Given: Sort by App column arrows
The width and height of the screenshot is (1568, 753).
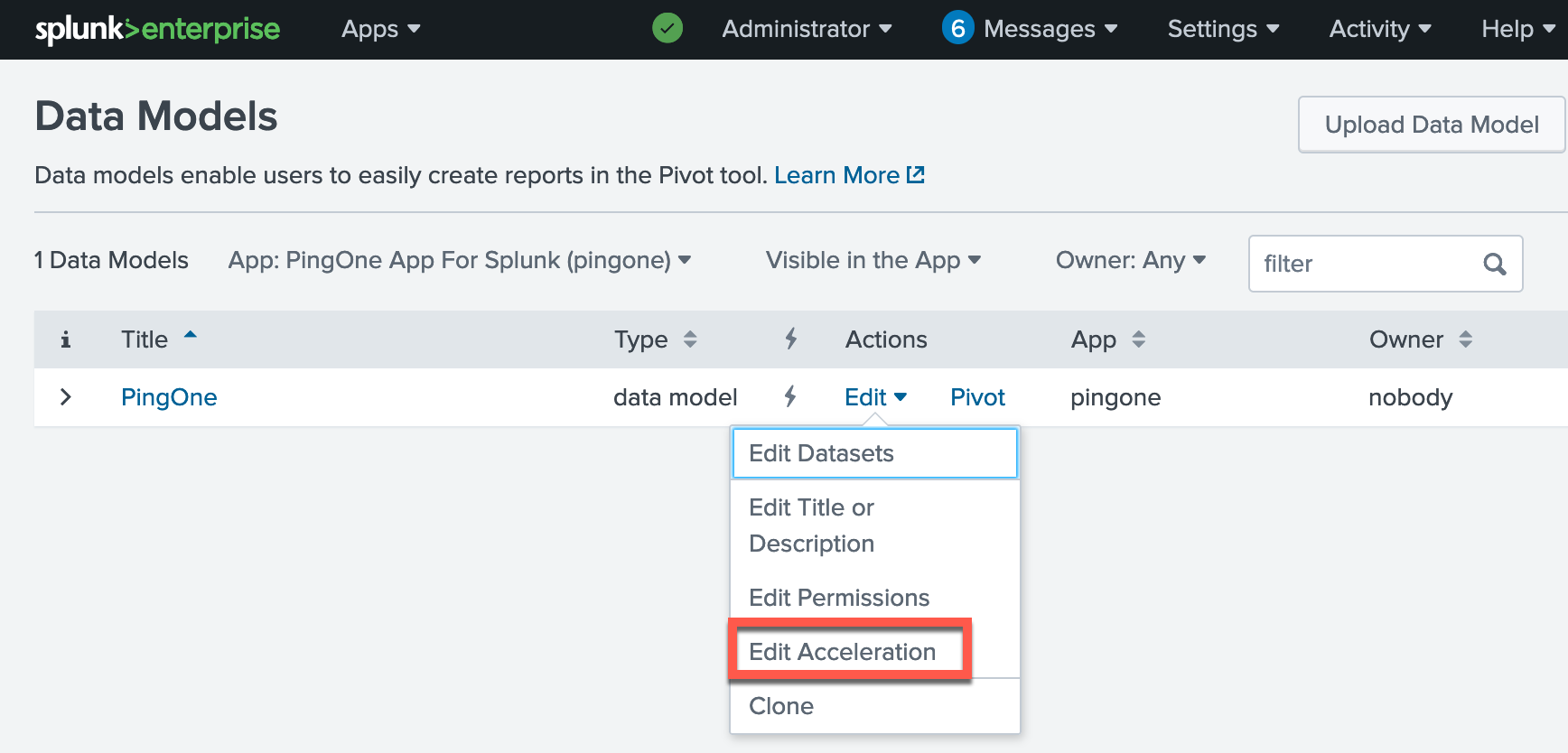Looking at the screenshot, I should [x=1138, y=339].
